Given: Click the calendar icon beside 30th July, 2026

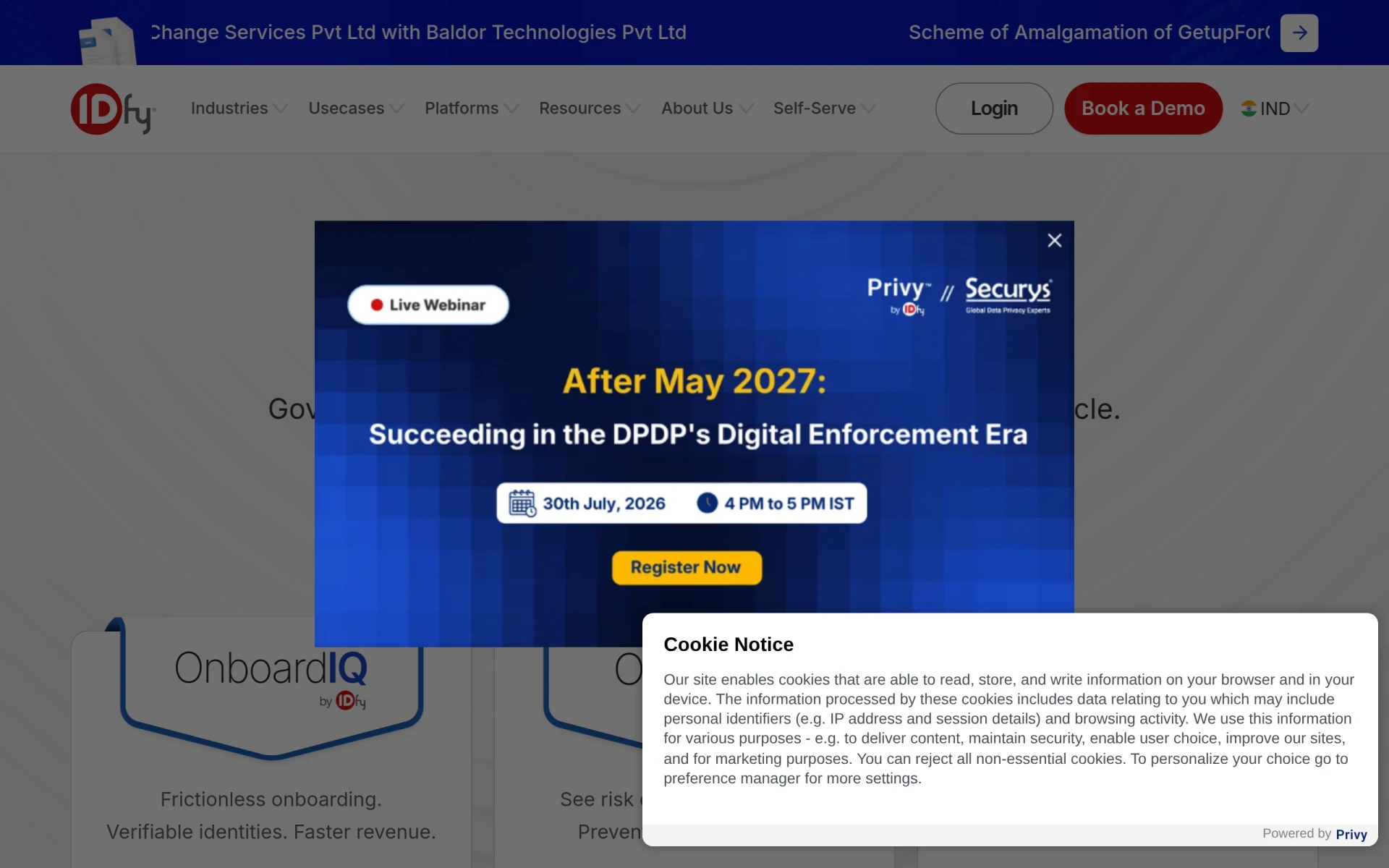Looking at the screenshot, I should click(522, 503).
